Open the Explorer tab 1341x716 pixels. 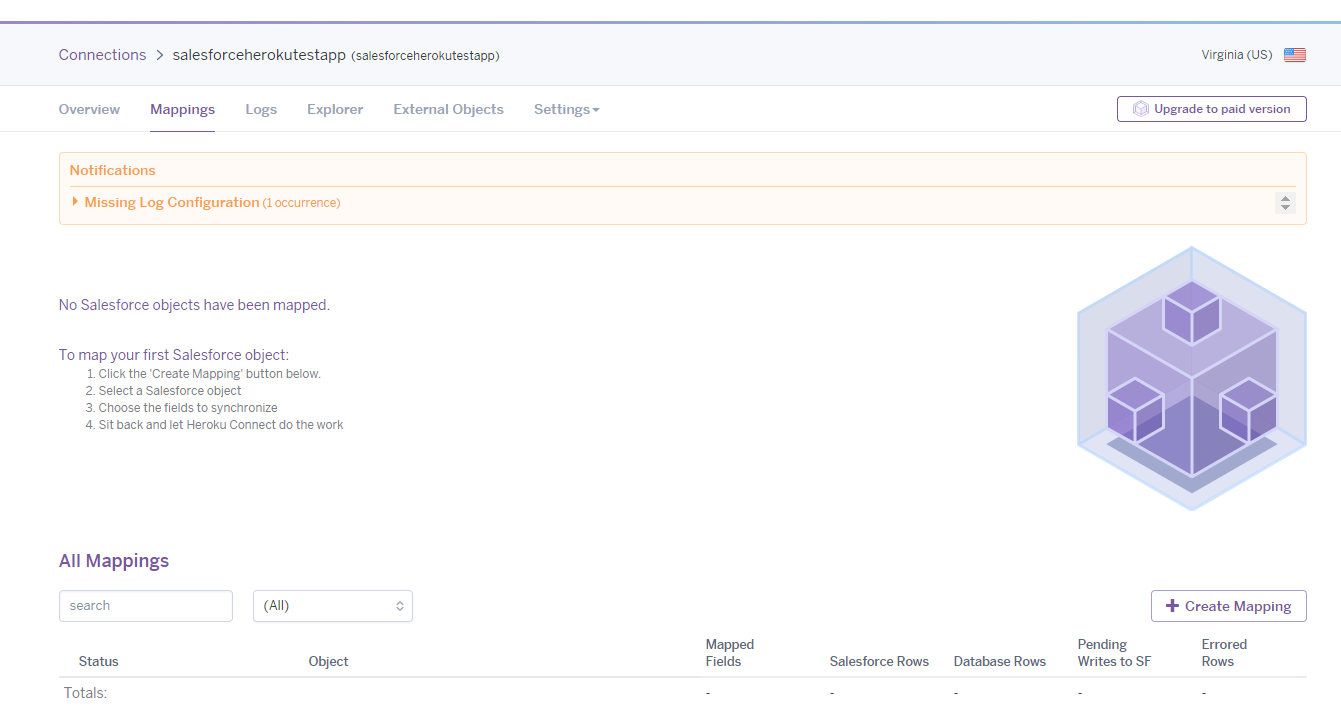335,109
